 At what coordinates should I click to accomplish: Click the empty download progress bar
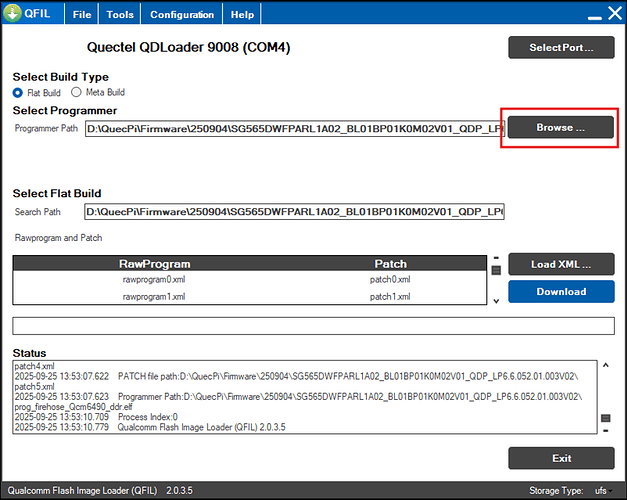314,326
